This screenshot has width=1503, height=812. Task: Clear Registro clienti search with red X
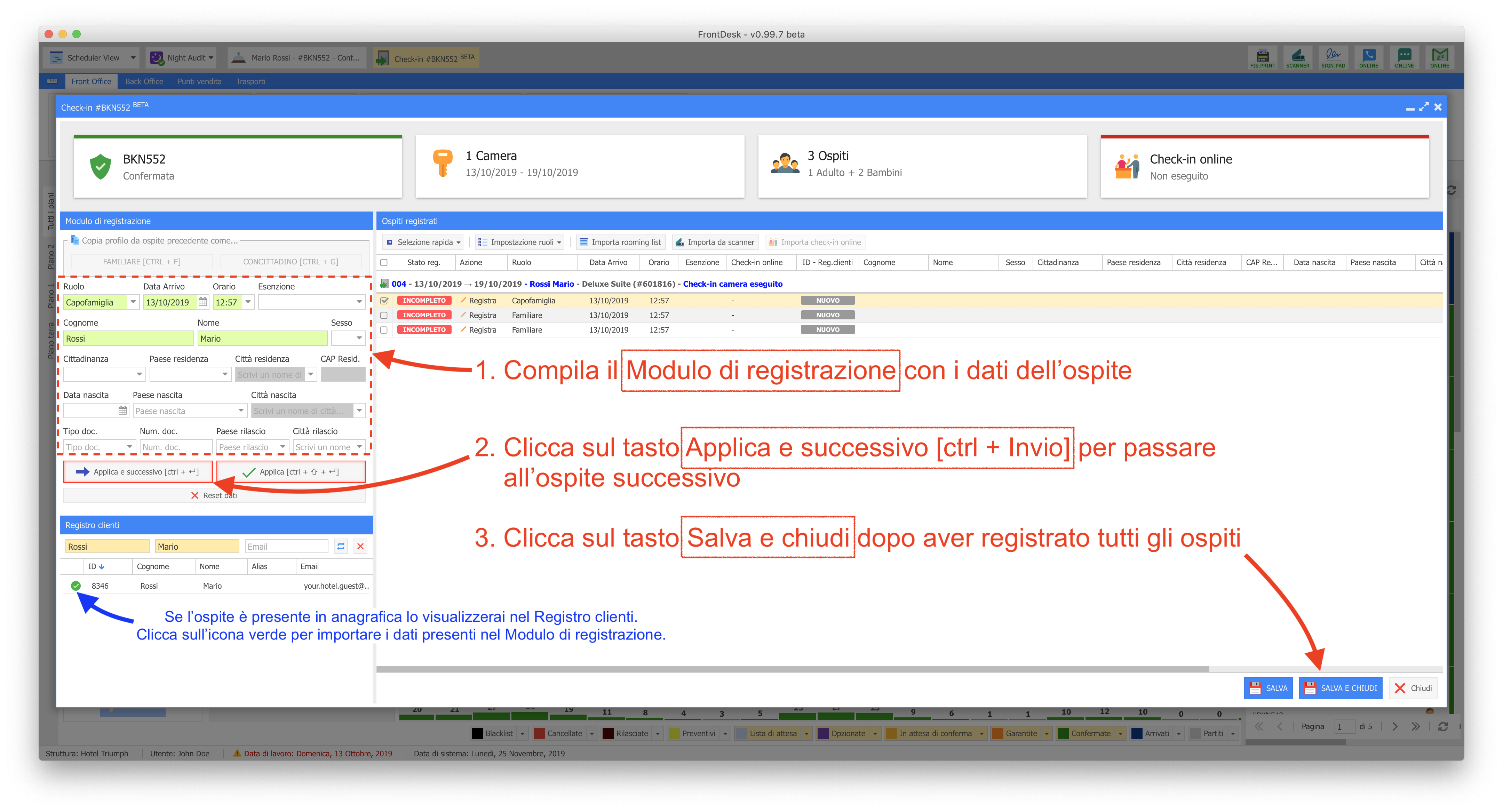(360, 547)
